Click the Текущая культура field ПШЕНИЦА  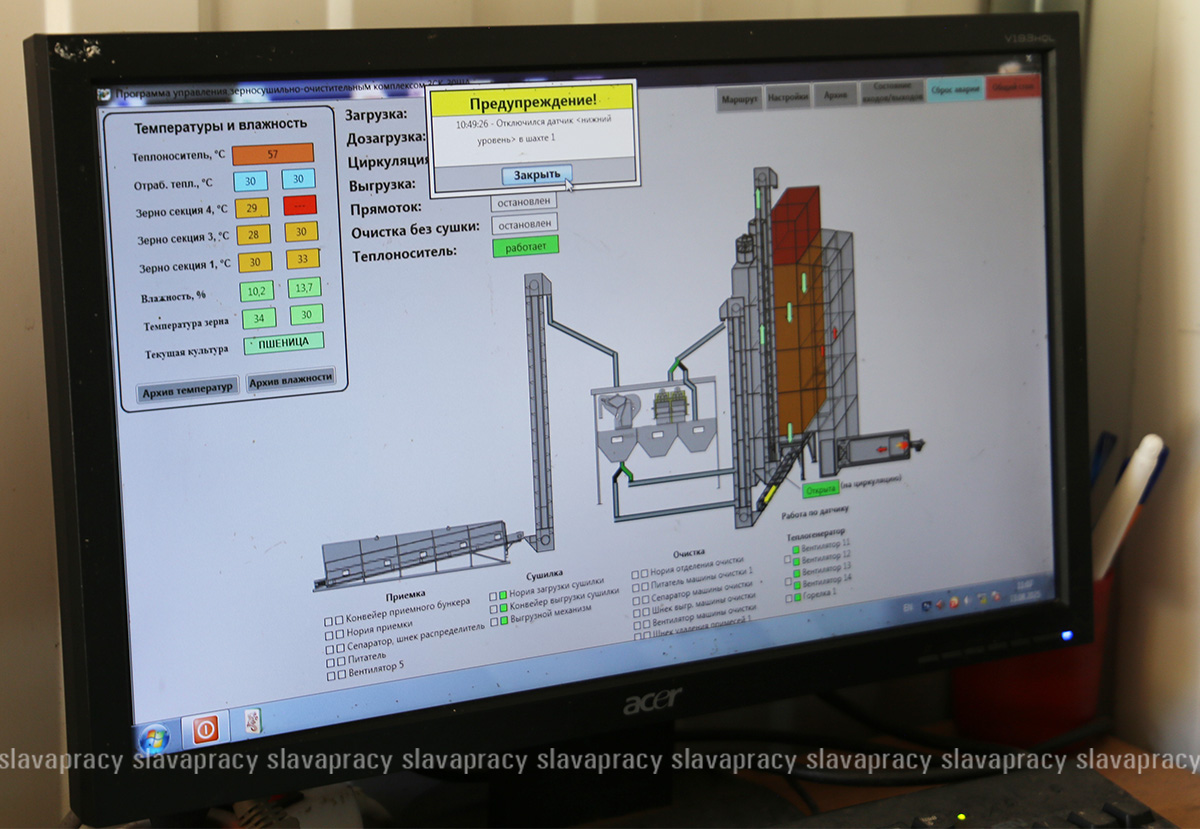pos(283,343)
